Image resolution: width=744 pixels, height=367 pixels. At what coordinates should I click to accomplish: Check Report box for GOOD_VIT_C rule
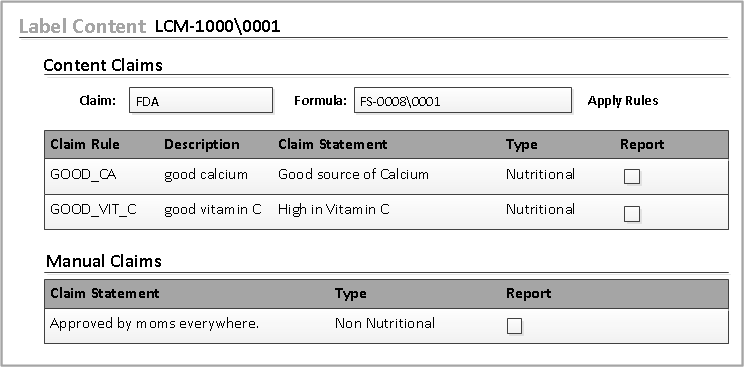click(x=632, y=214)
